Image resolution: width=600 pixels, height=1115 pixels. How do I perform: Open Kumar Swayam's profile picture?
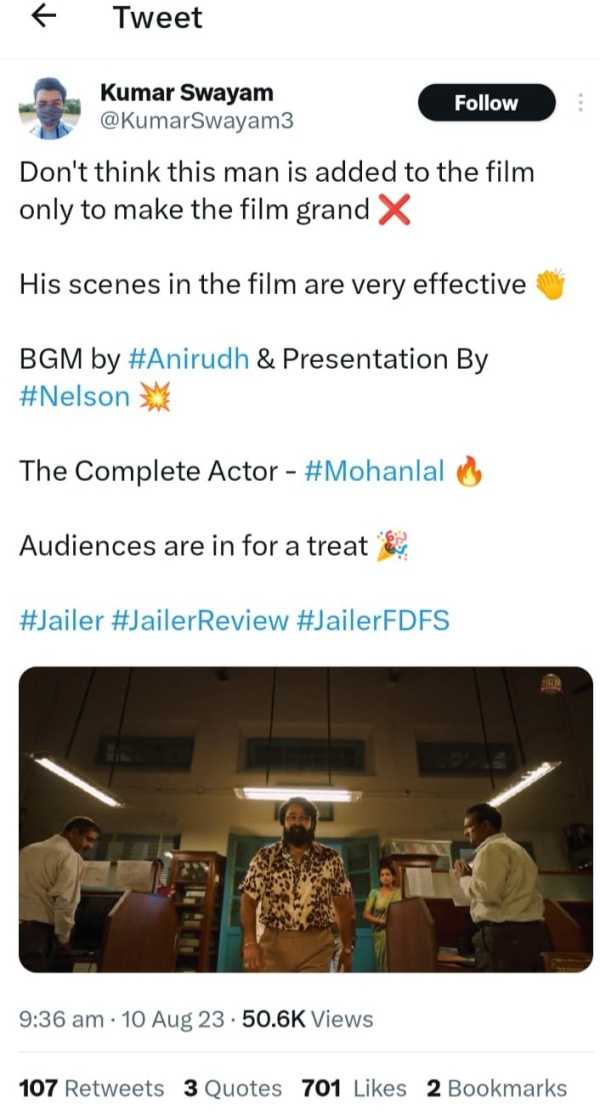coord(49,108)
